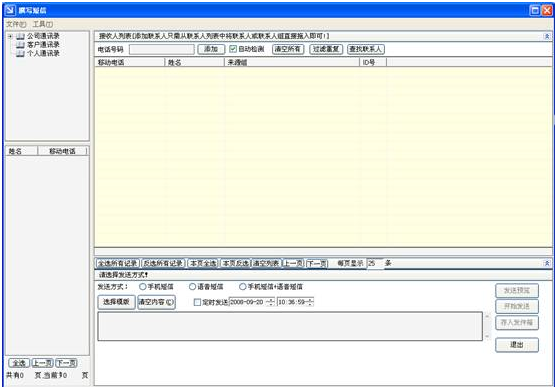Viewport: 557px width, 388px height.
Task: Click the 选择模版 button
Action: pyautogui.click(x=116, y=302)
